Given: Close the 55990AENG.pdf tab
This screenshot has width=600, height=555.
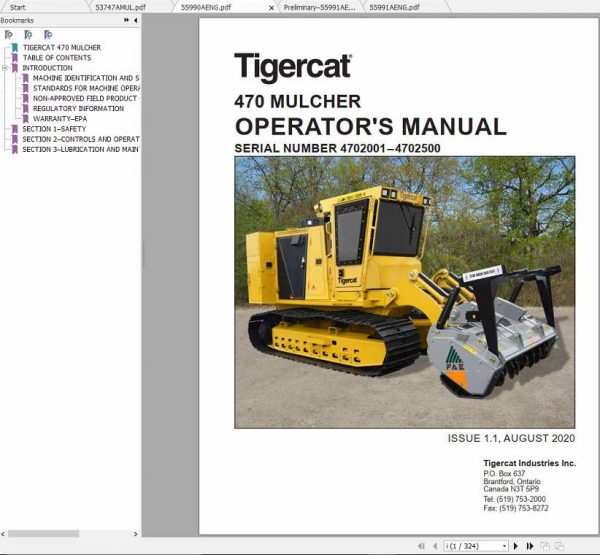Looking at the screenshot, I should (271, 8).
